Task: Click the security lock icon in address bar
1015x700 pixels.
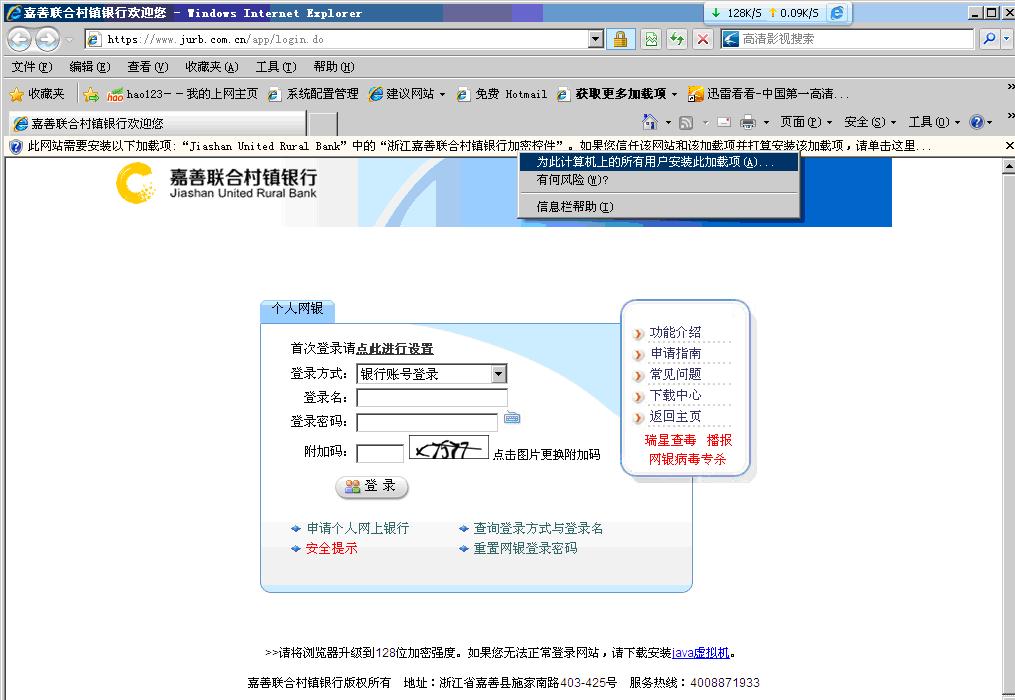Action: (620, 39)
